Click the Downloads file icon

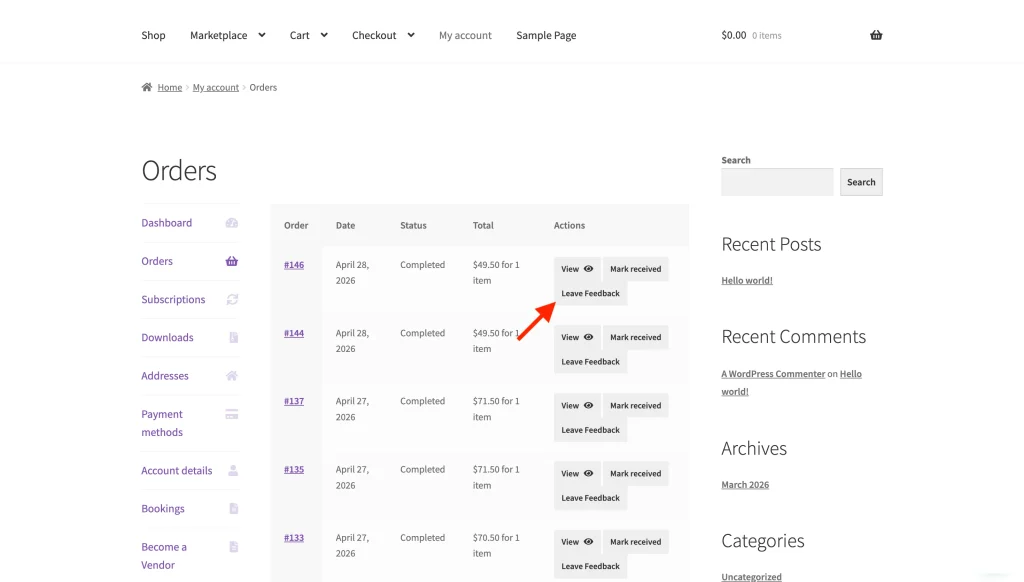[234, 338]
